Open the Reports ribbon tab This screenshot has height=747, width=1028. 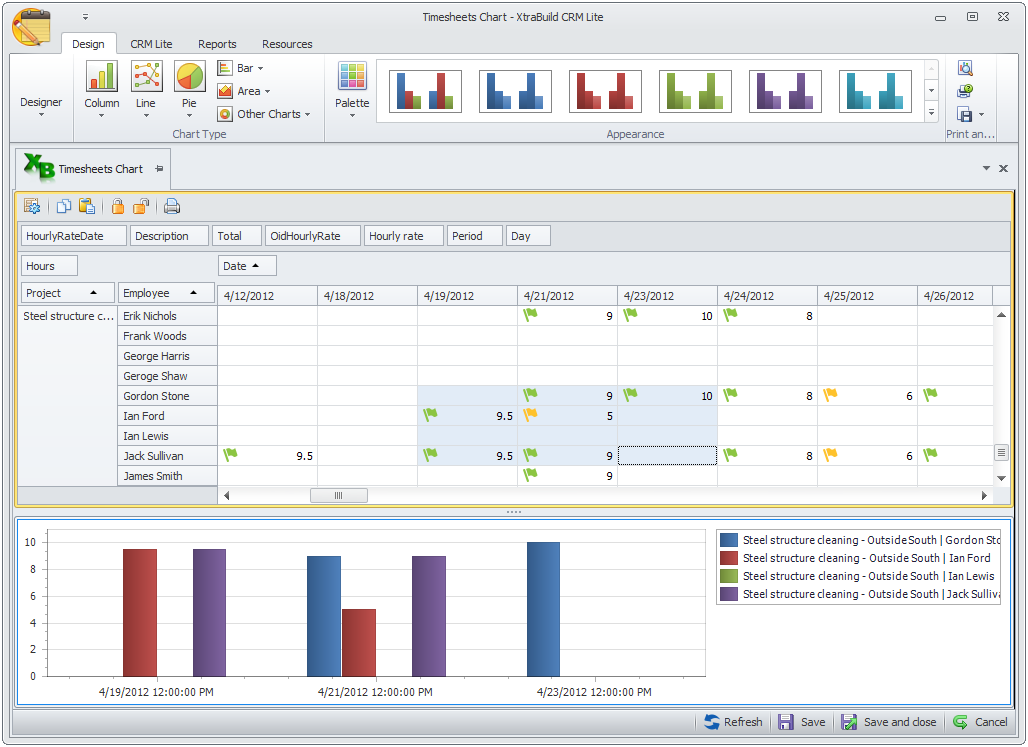click(x=217, y=44)
